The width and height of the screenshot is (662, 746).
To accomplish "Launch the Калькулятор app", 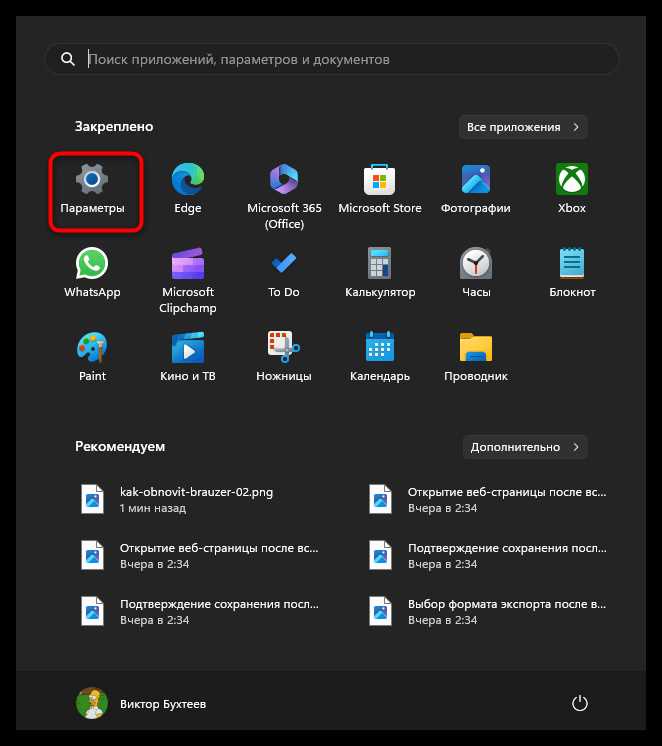I will tap(380, 273).
